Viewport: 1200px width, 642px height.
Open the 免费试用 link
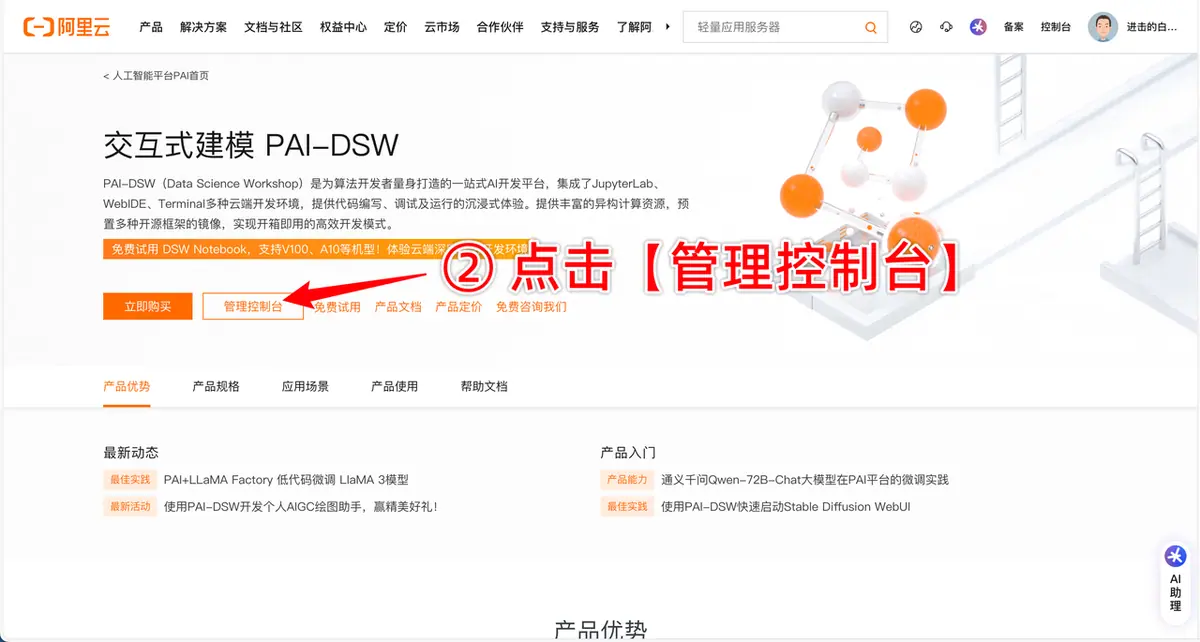(x=337, y=307)
